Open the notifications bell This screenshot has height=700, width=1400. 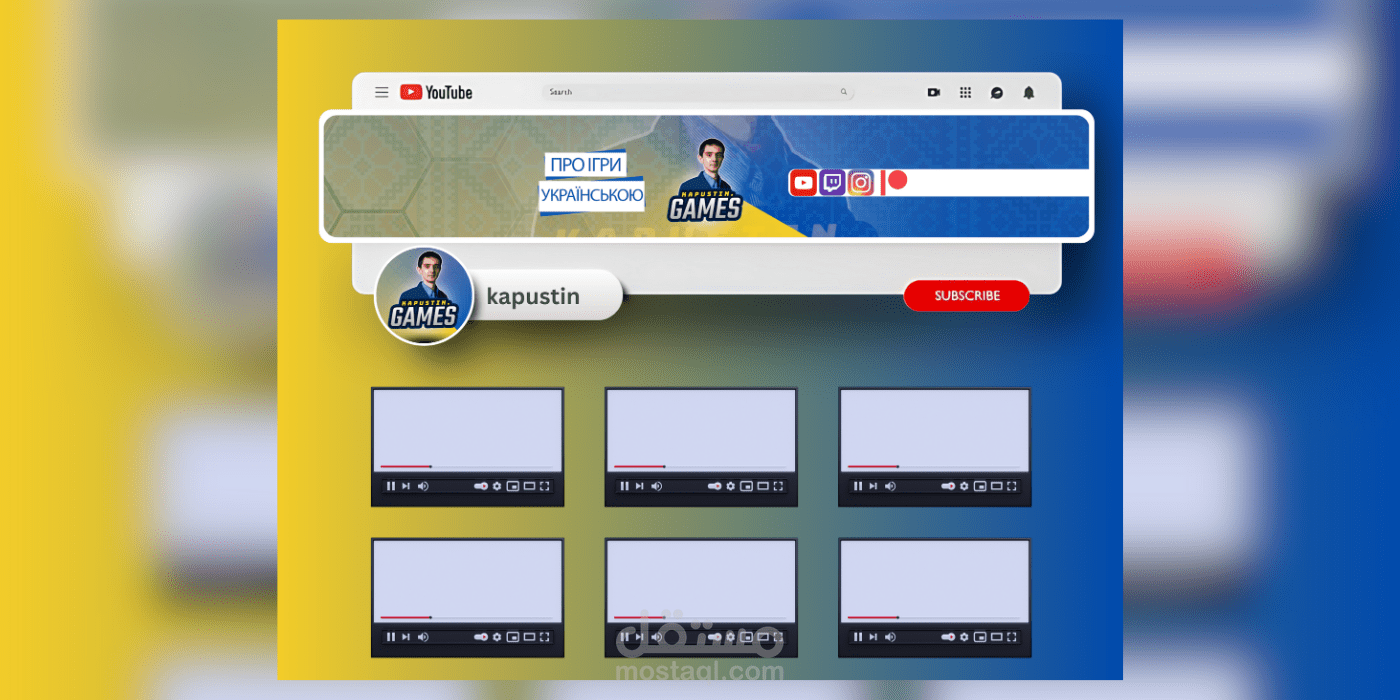click(x=1028, y=92)
